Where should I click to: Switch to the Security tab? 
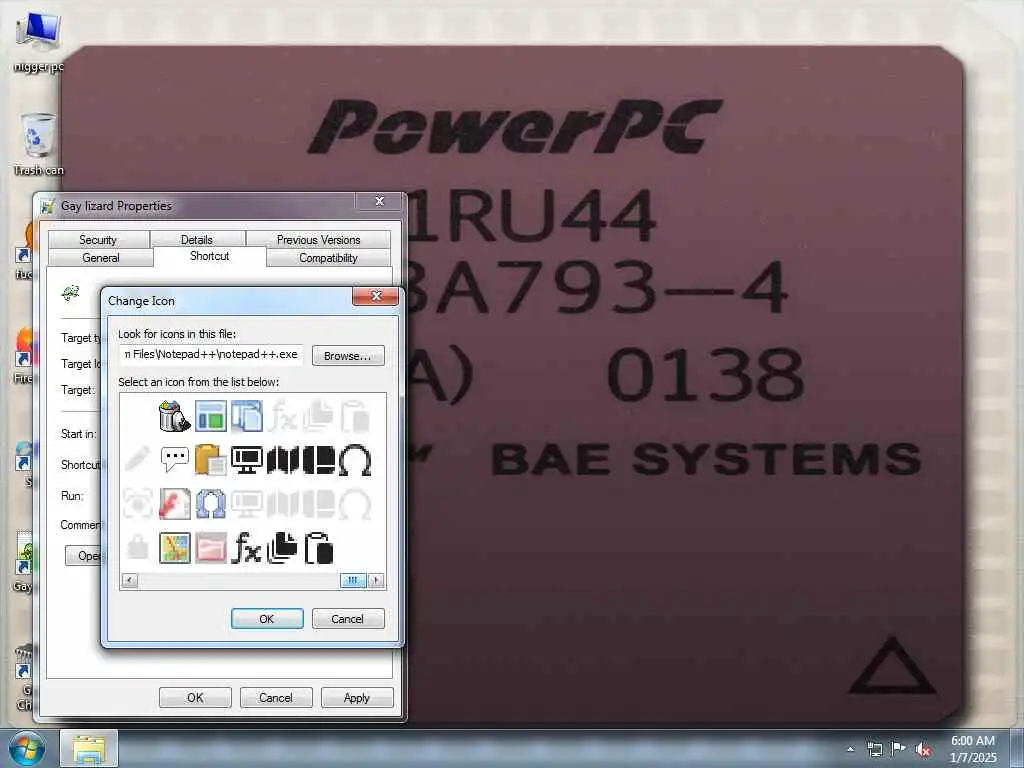pos(98,240)
